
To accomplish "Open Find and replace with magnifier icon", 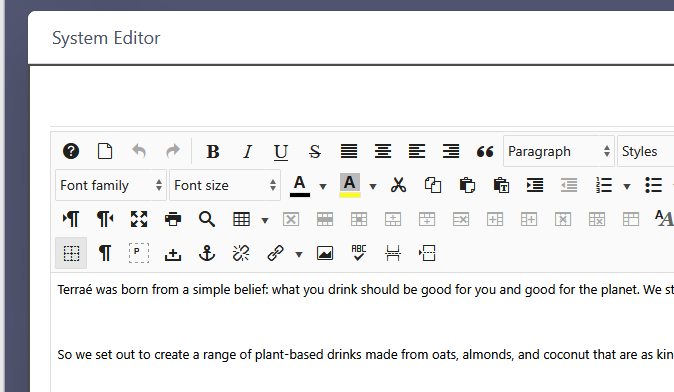I will coord(207,219).
